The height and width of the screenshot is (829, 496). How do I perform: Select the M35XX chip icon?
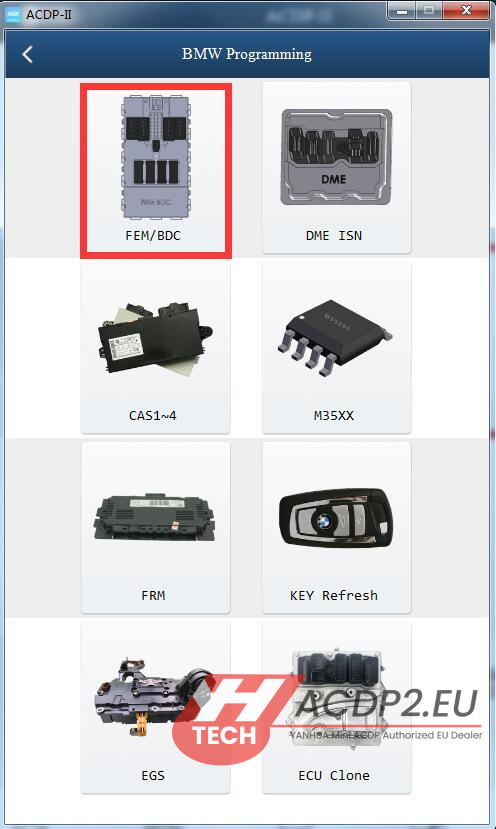tap(335, 337)
